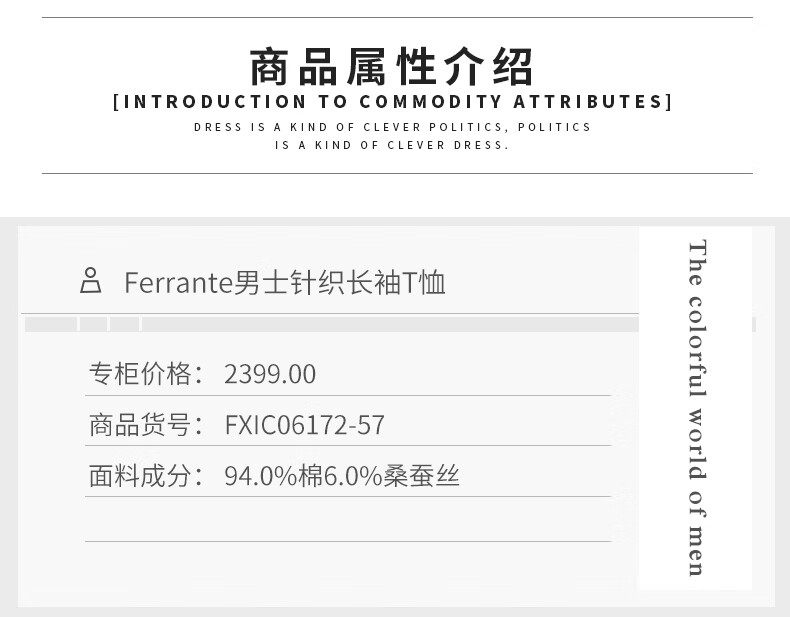Screen dimensions: 790x617
Task: Click the person icon beside Ferrante title
Action: click(90, 281)
